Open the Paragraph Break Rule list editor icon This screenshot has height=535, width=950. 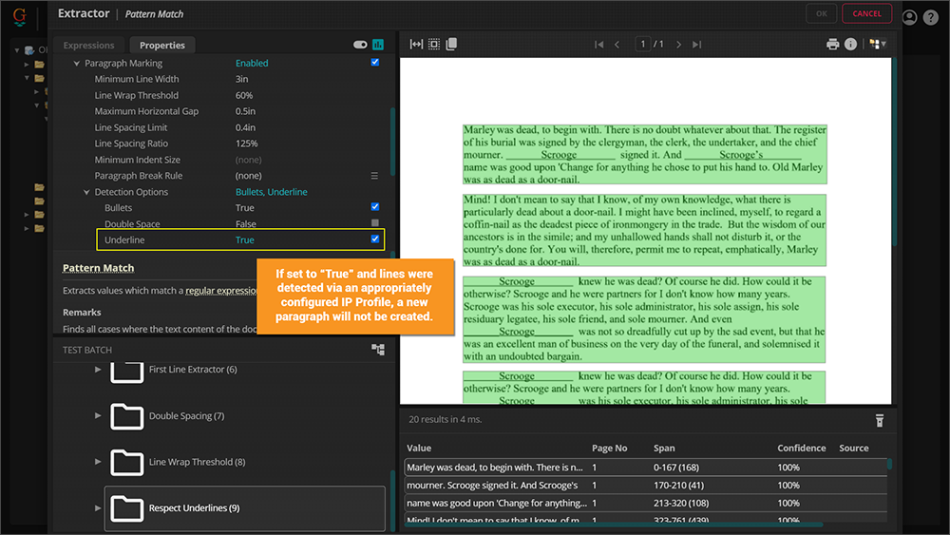(x=374, y=176)
